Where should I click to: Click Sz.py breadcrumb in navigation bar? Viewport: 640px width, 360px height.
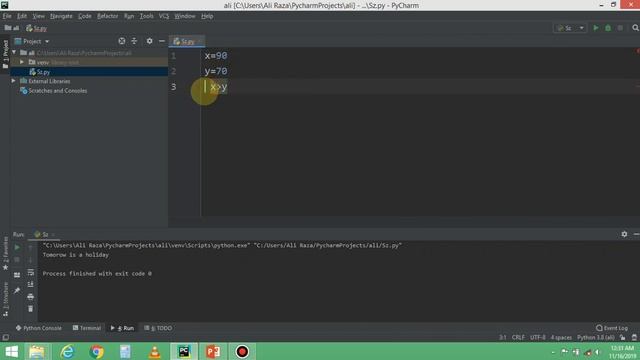coord(36,28)
